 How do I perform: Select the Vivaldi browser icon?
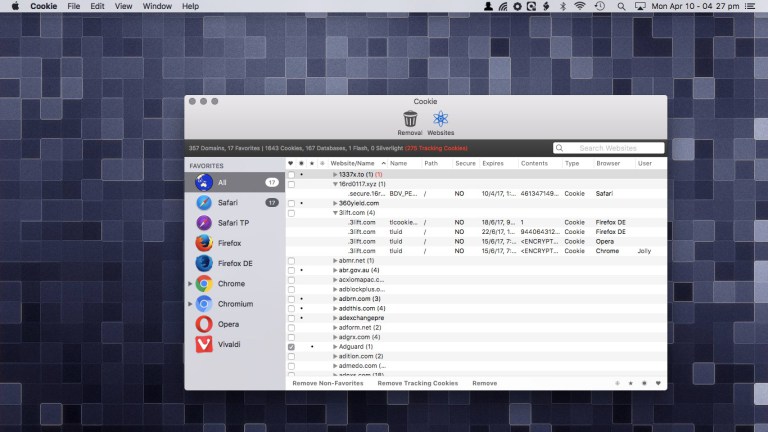pos(204,344)
